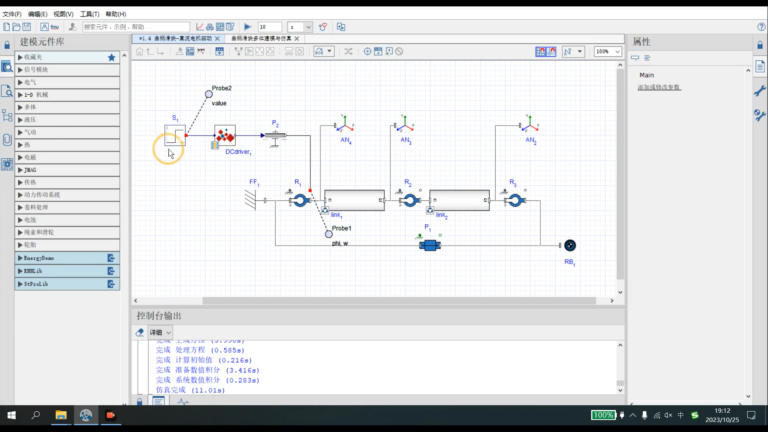Toggle the second highlighted view button
768x432 pixels.
552,51
